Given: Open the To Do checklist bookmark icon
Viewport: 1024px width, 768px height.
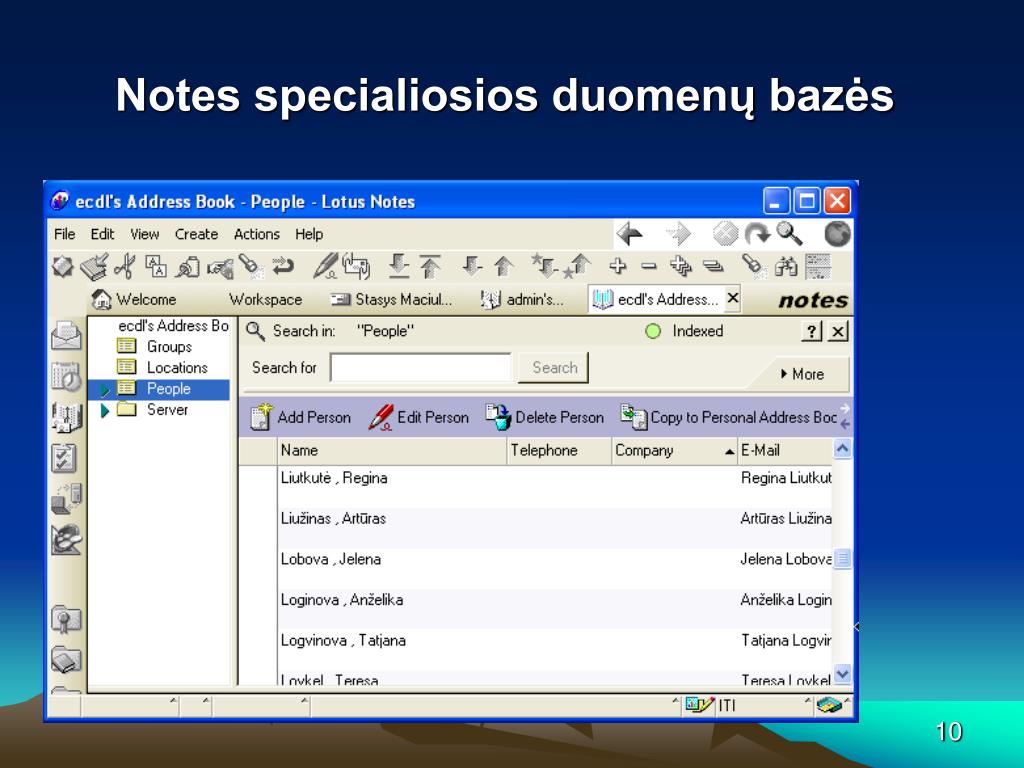Looking at the screenshot, I should point(64,458).
